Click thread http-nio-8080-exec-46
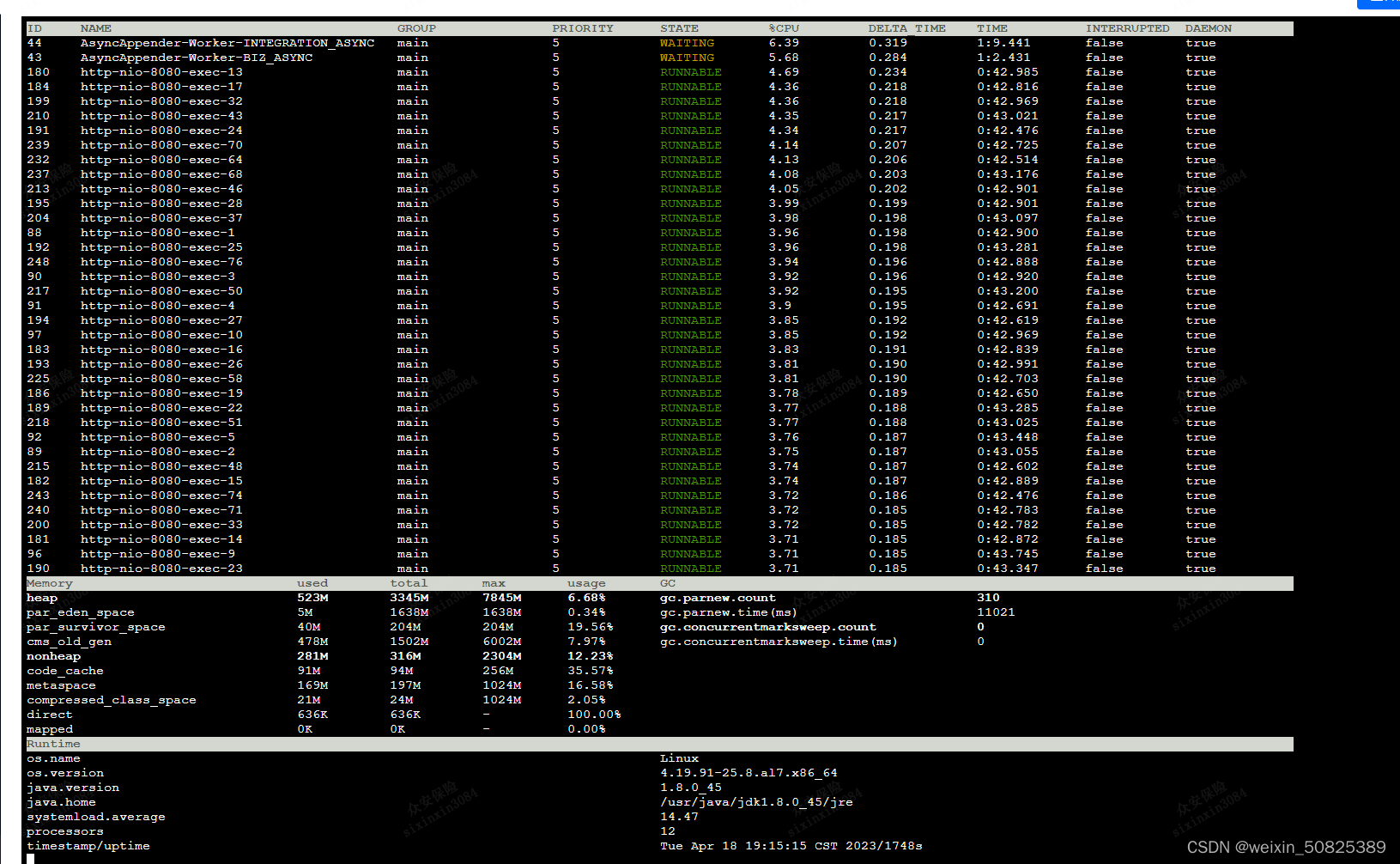This screenshot has width=1400, height=864. pyautogui.click(x=161, y=189)
